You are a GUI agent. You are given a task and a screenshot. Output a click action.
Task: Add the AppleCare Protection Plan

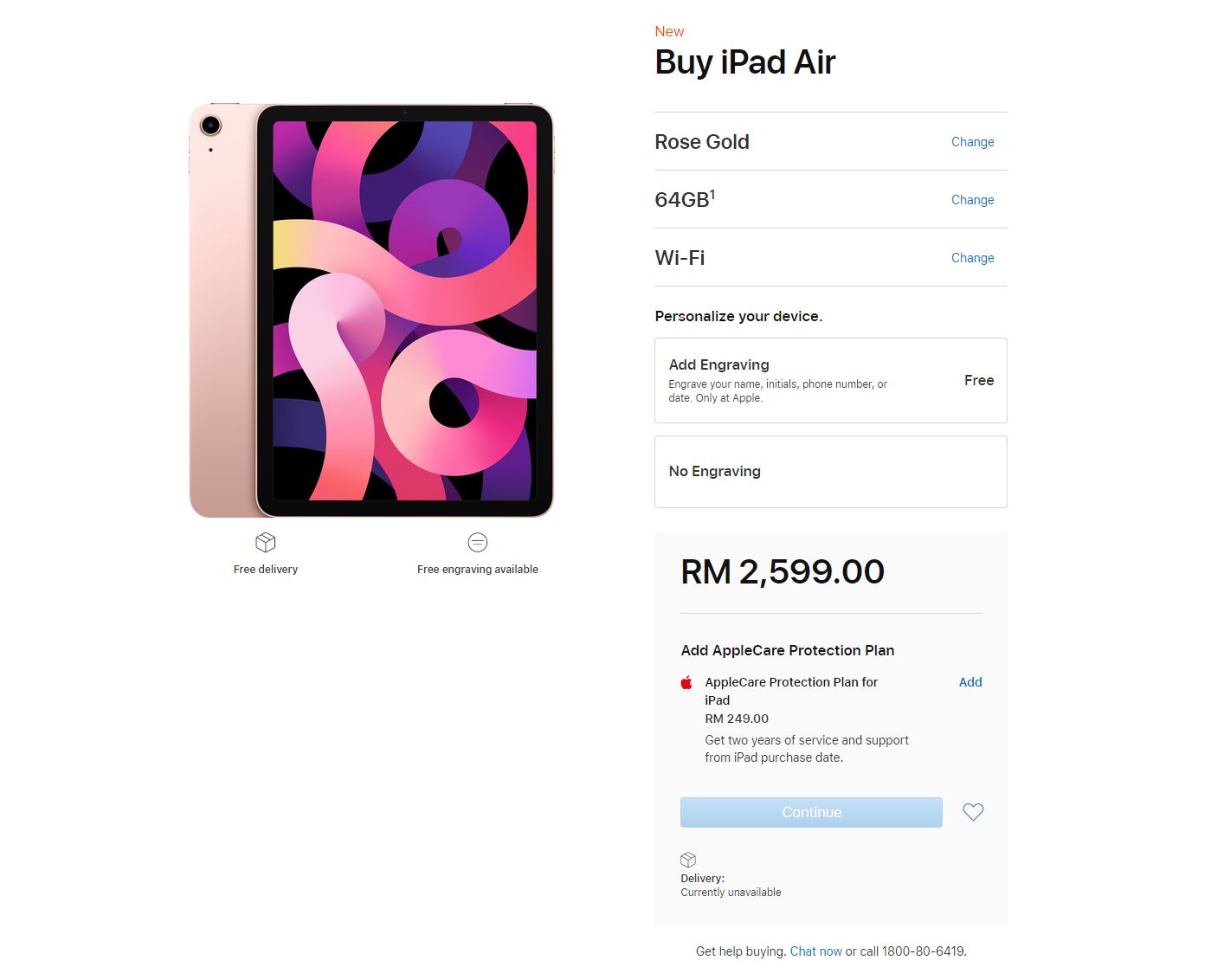pos(970,682)
